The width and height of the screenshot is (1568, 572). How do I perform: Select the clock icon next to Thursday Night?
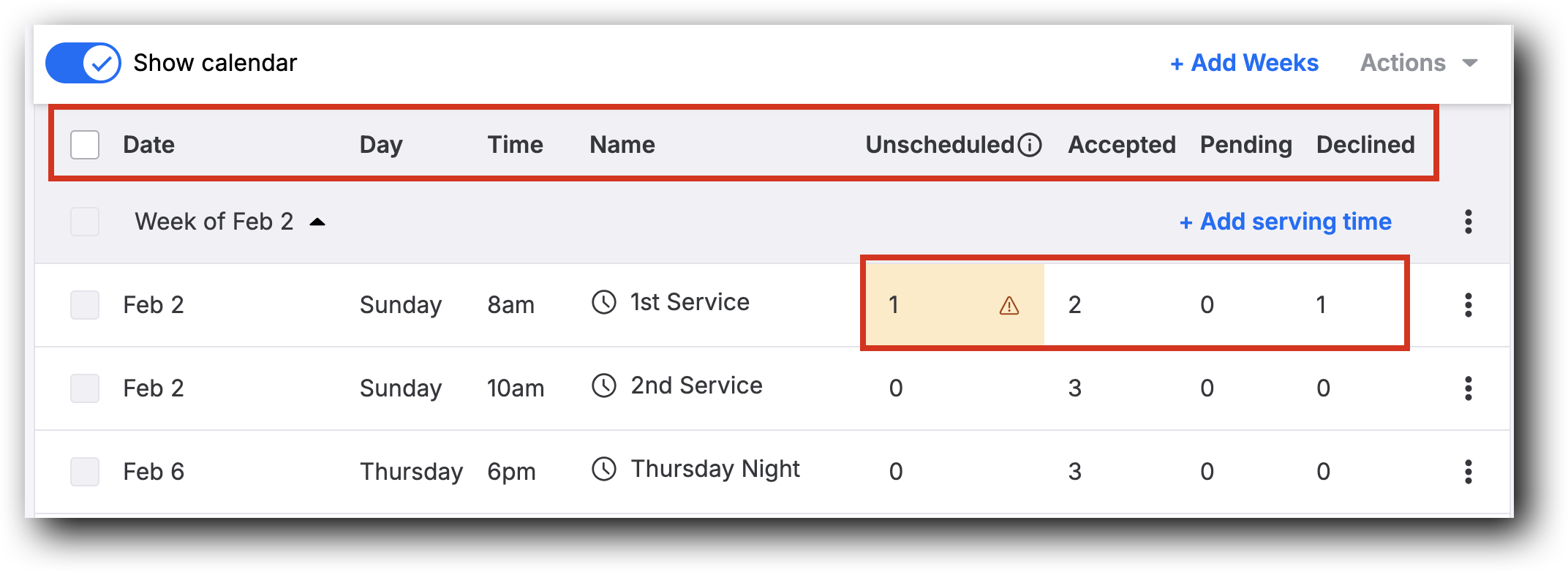pos(605,469)
